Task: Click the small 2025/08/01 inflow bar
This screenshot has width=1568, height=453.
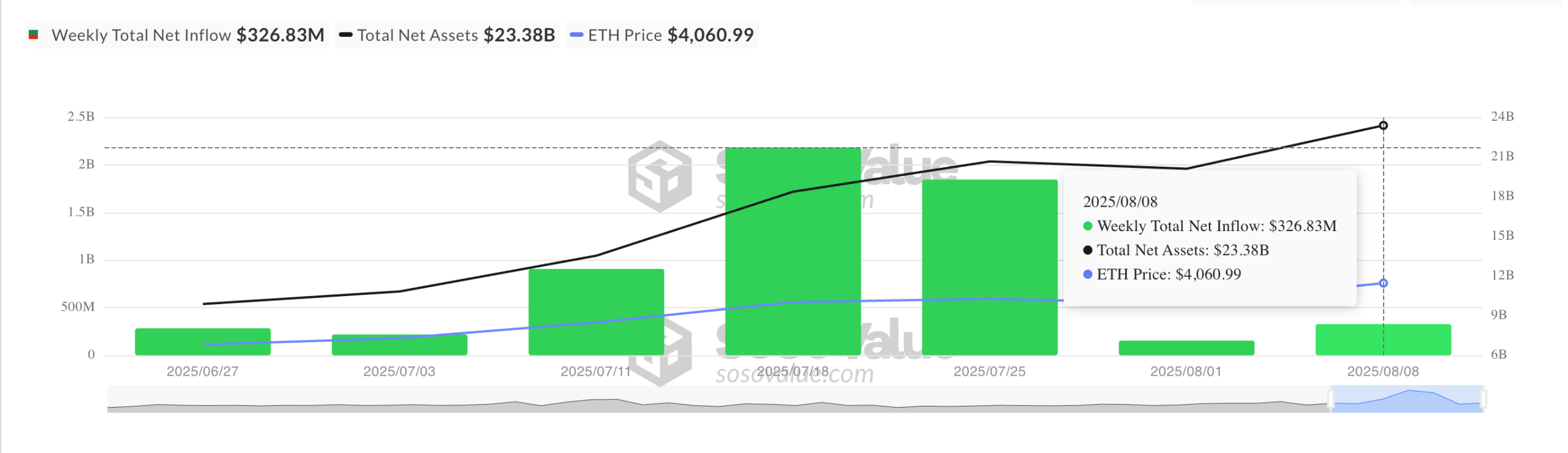Action: pyautogui.click(x=1186, y=348)
